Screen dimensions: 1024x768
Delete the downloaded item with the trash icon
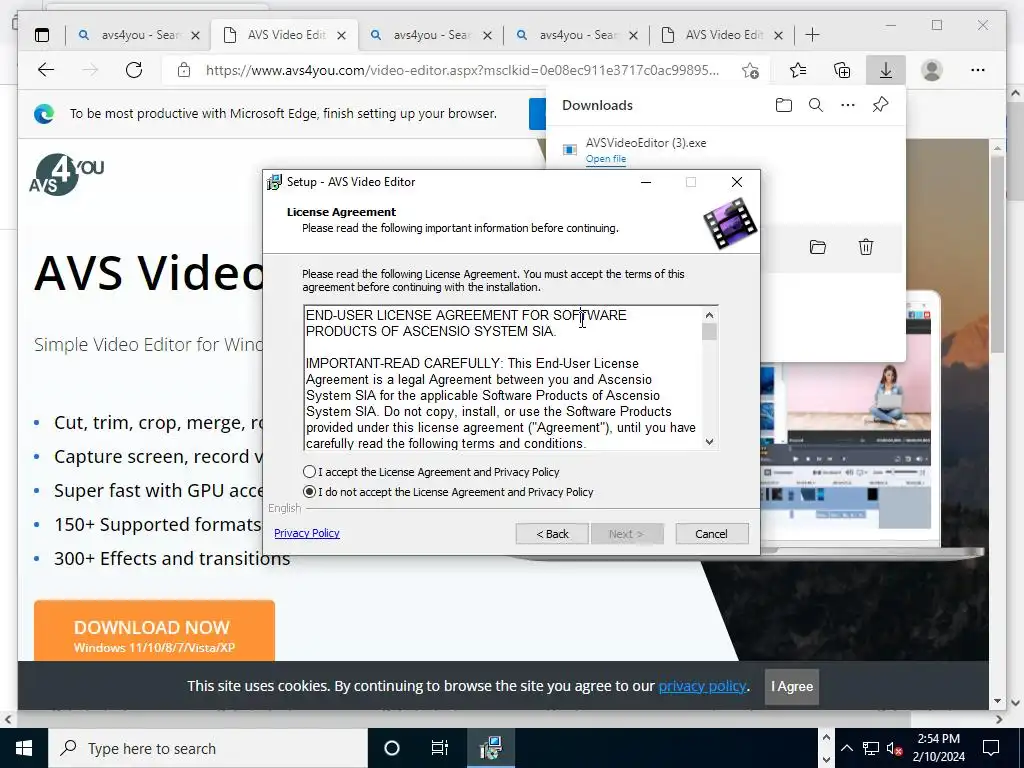pyautogui.click(x=866, y=247)
